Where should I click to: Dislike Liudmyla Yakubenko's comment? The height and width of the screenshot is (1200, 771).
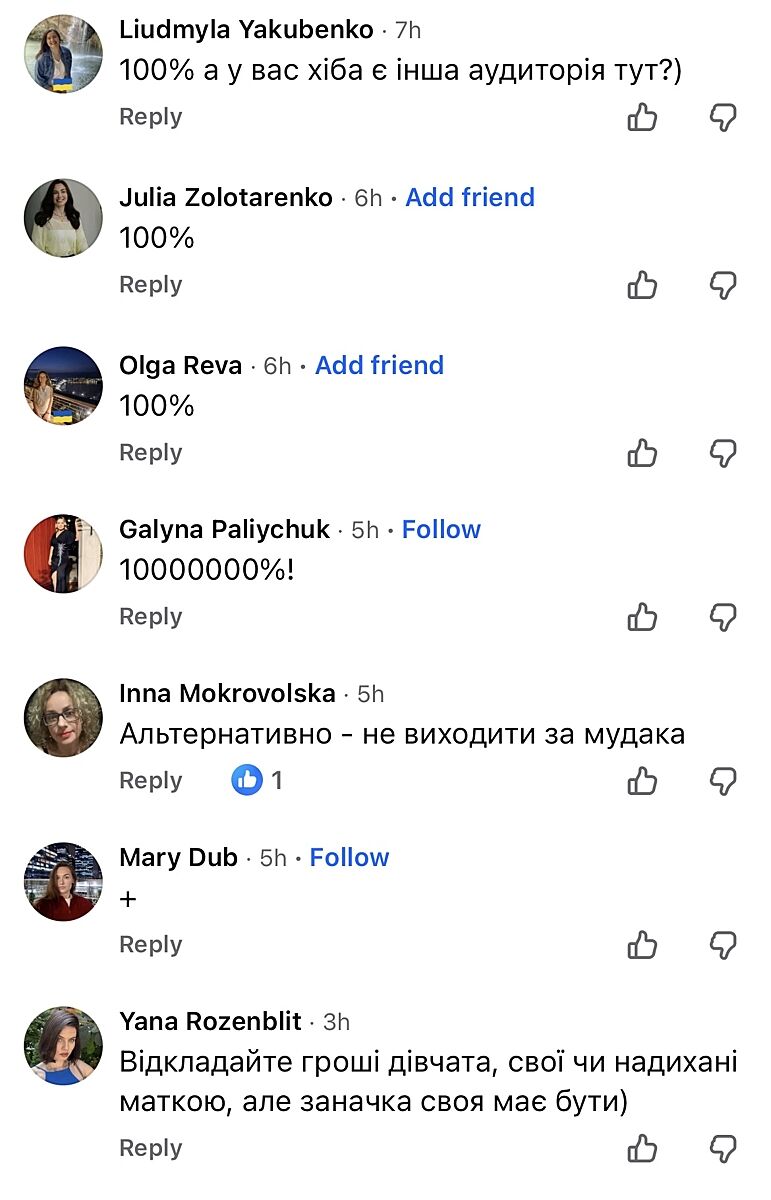click(x=723, y=118)
